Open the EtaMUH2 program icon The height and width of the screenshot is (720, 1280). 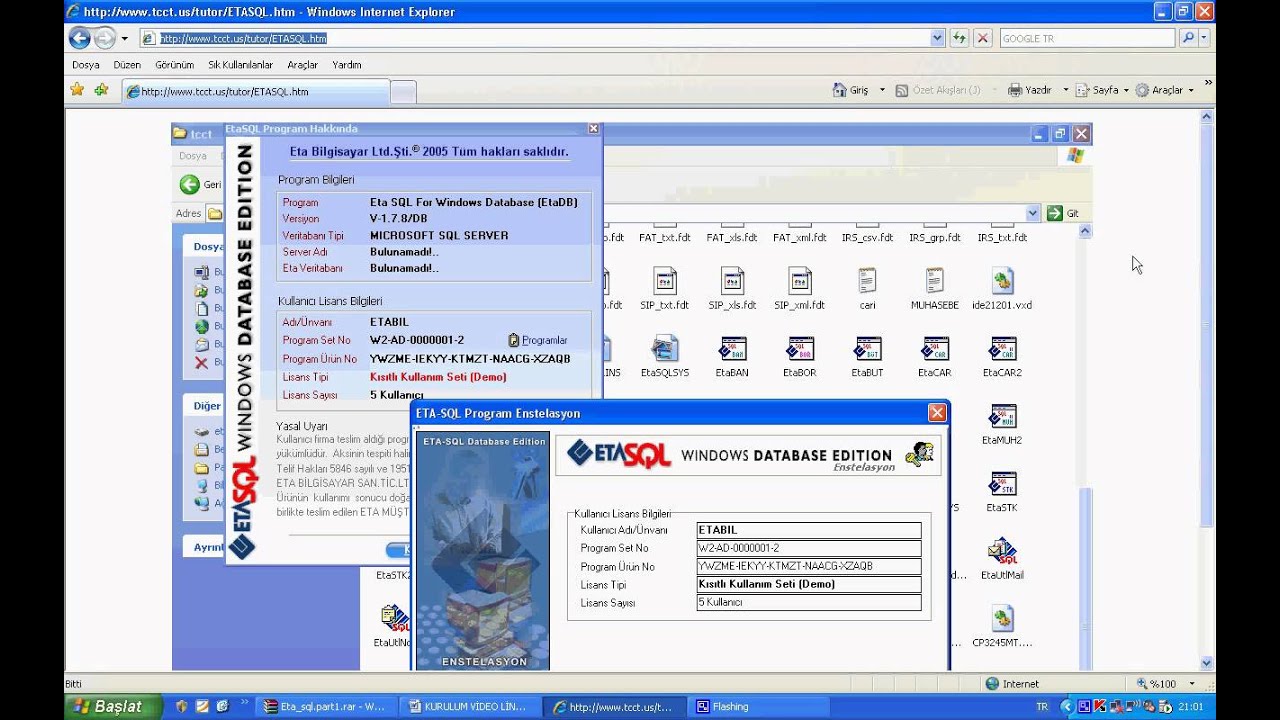1002,417
